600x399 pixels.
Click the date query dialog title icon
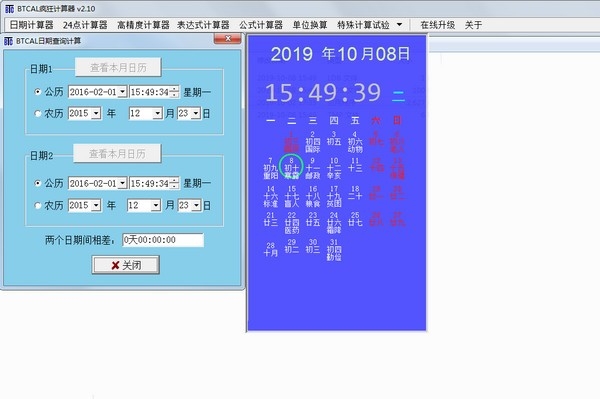click(x=8, y=41)
